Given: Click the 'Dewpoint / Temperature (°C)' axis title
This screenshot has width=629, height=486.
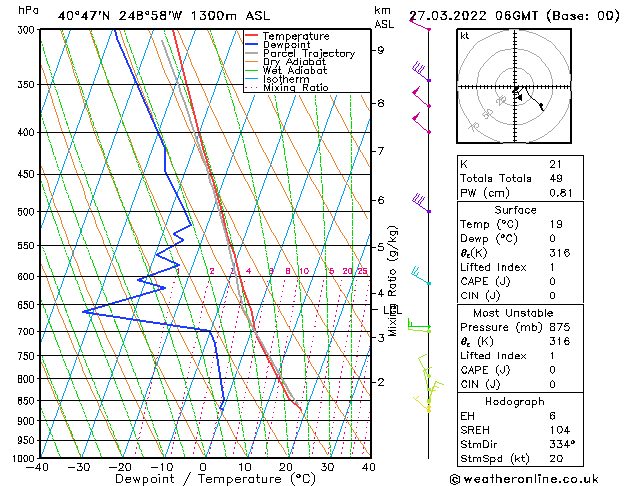Looking at the screenshot, I should tap(215, 479).
